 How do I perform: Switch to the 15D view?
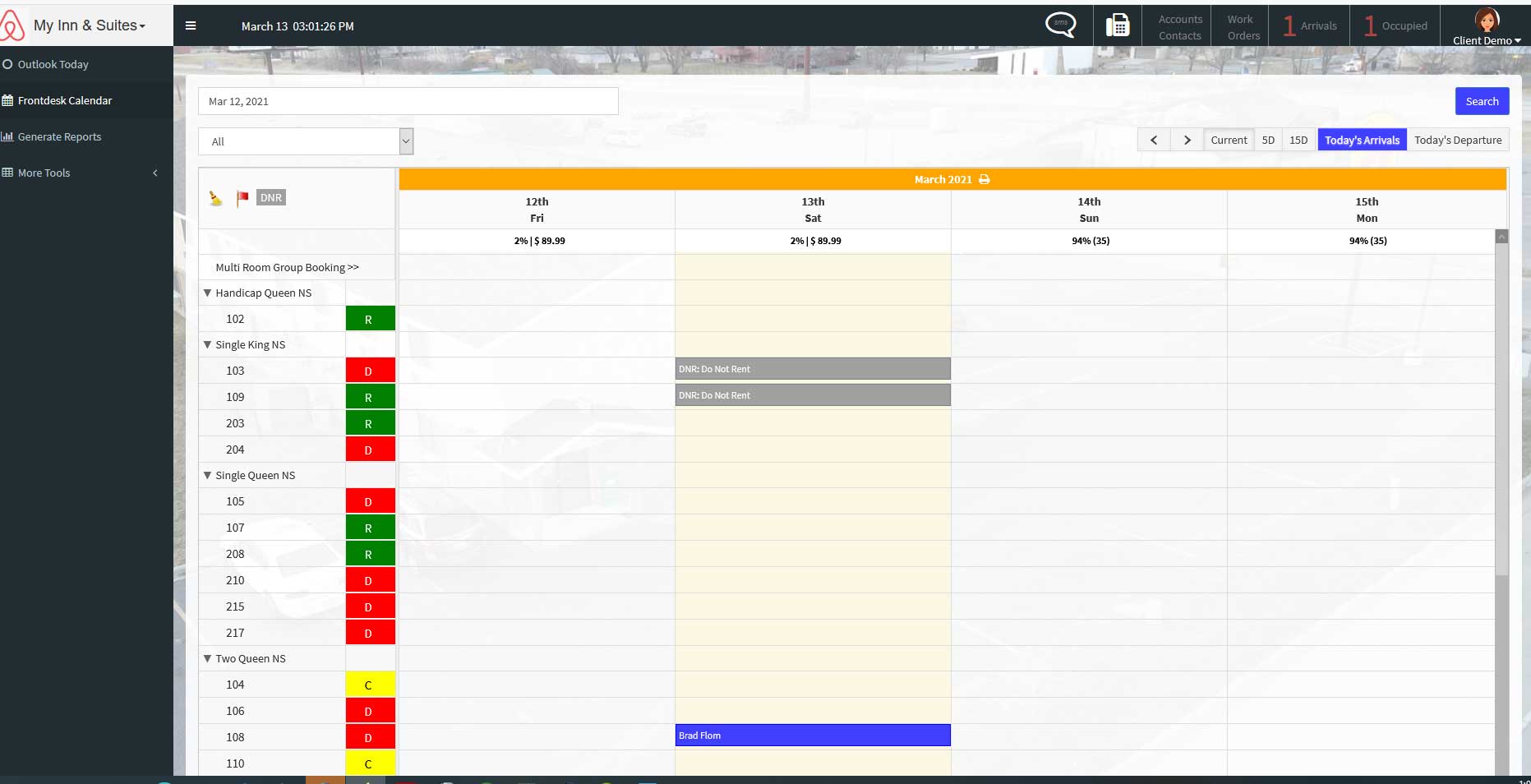coord(1298,140)
